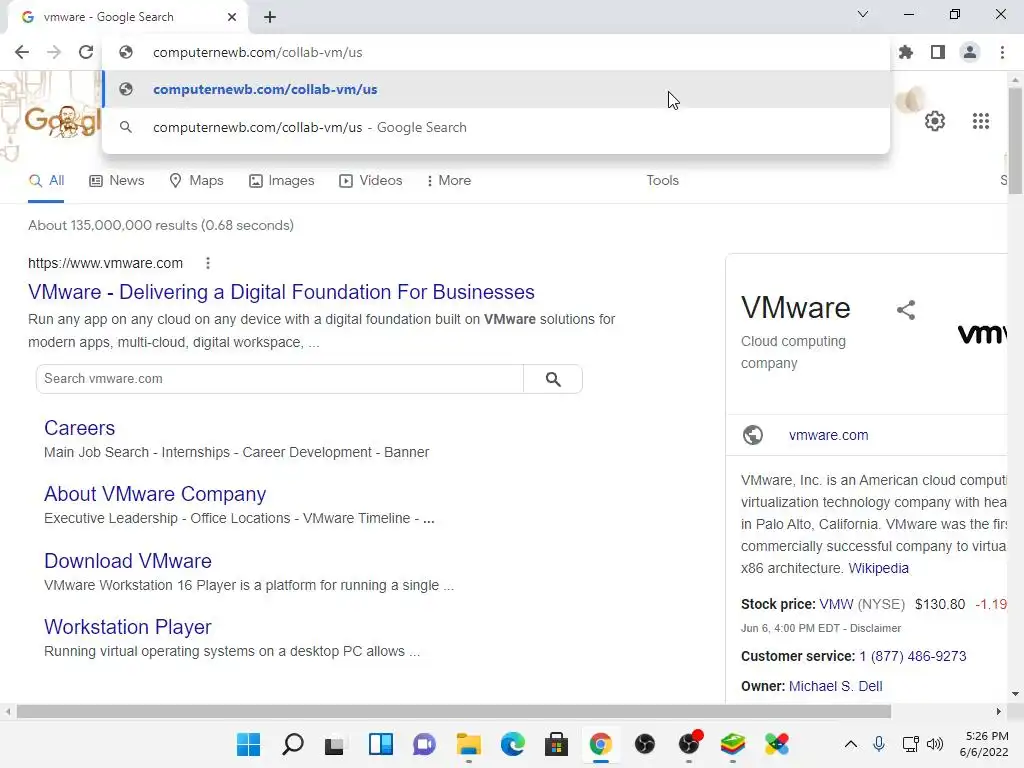Click the horizontal scrollbar thumb
The image size is (1024, 768).
click(x=454, y=711)
